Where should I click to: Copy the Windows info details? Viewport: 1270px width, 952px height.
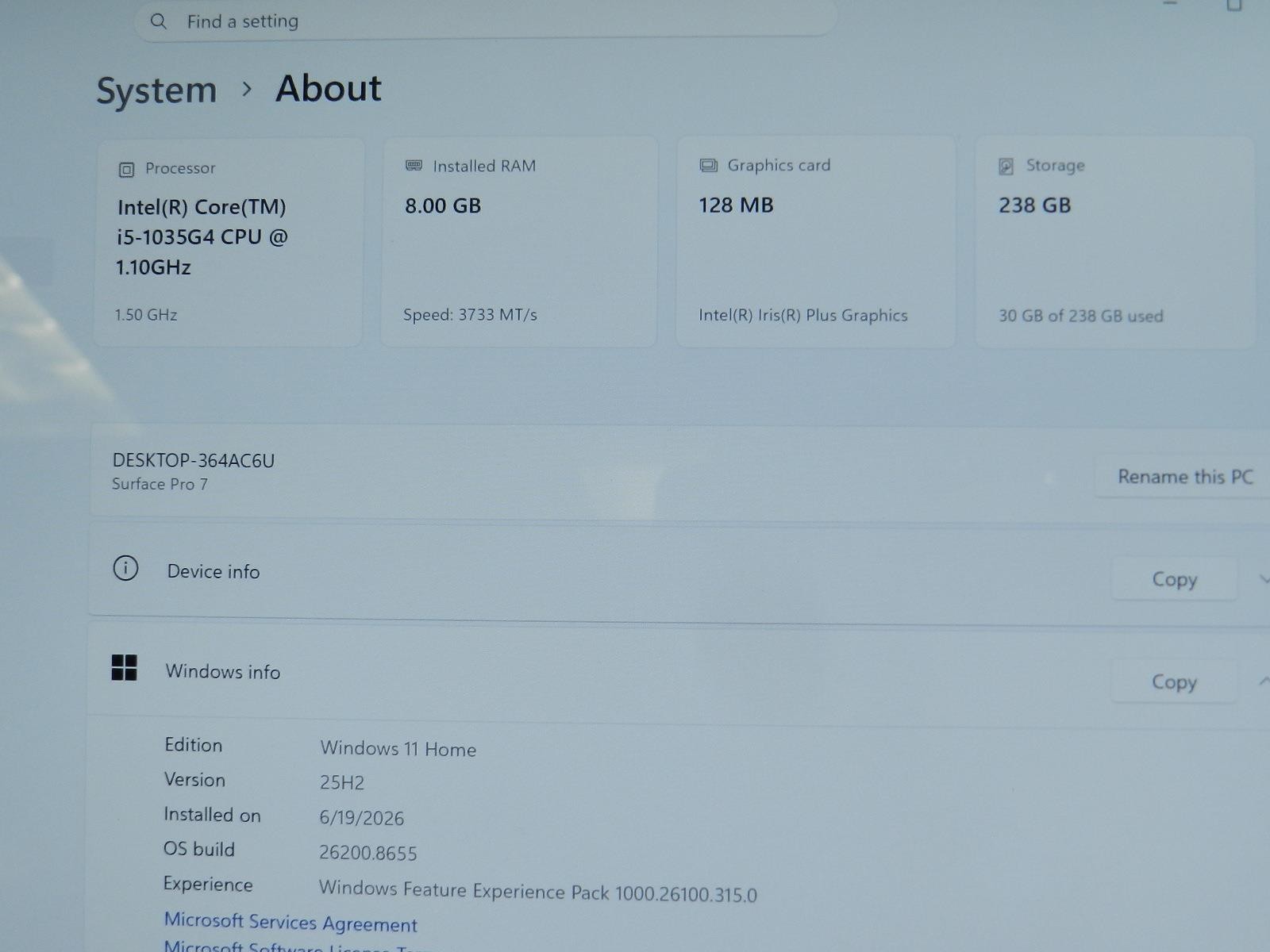1174,681
